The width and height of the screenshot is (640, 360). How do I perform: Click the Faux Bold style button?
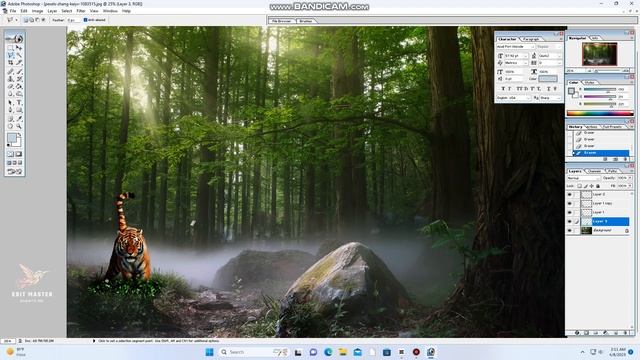(503, 89)
